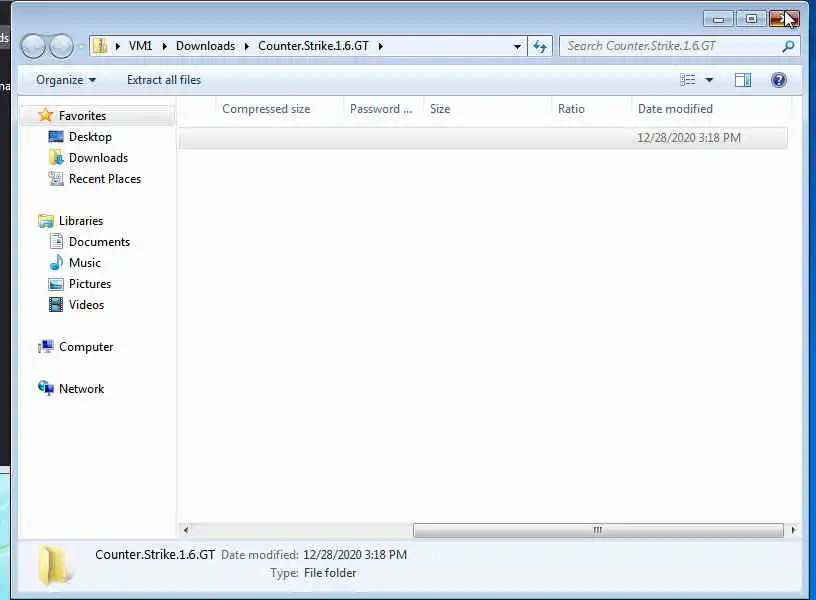The image size is (816, 600).
Task: Click the Libraries icon
Action: click(46, 221)
